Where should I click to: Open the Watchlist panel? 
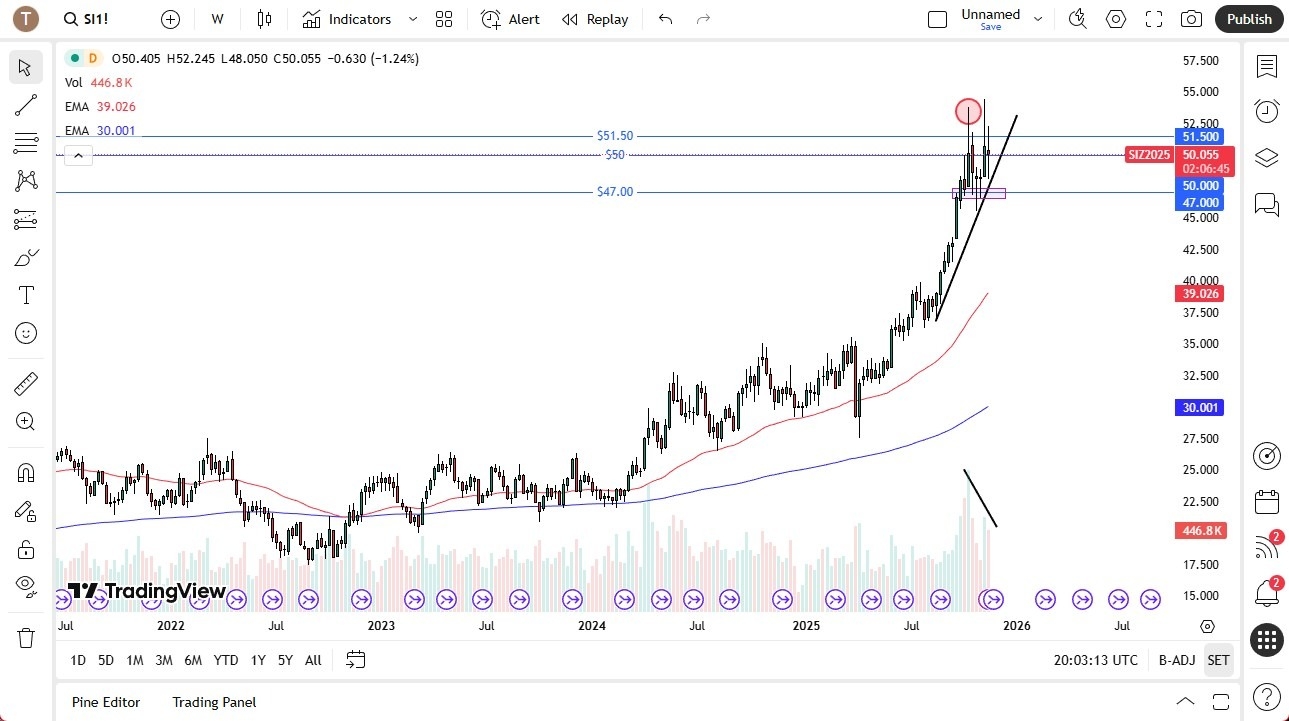(x=1267, y=67)
